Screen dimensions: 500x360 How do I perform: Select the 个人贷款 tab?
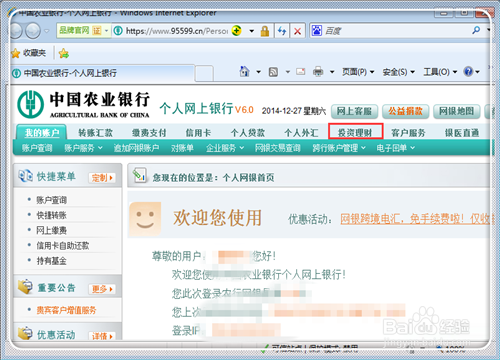click(x=248, y=133)
